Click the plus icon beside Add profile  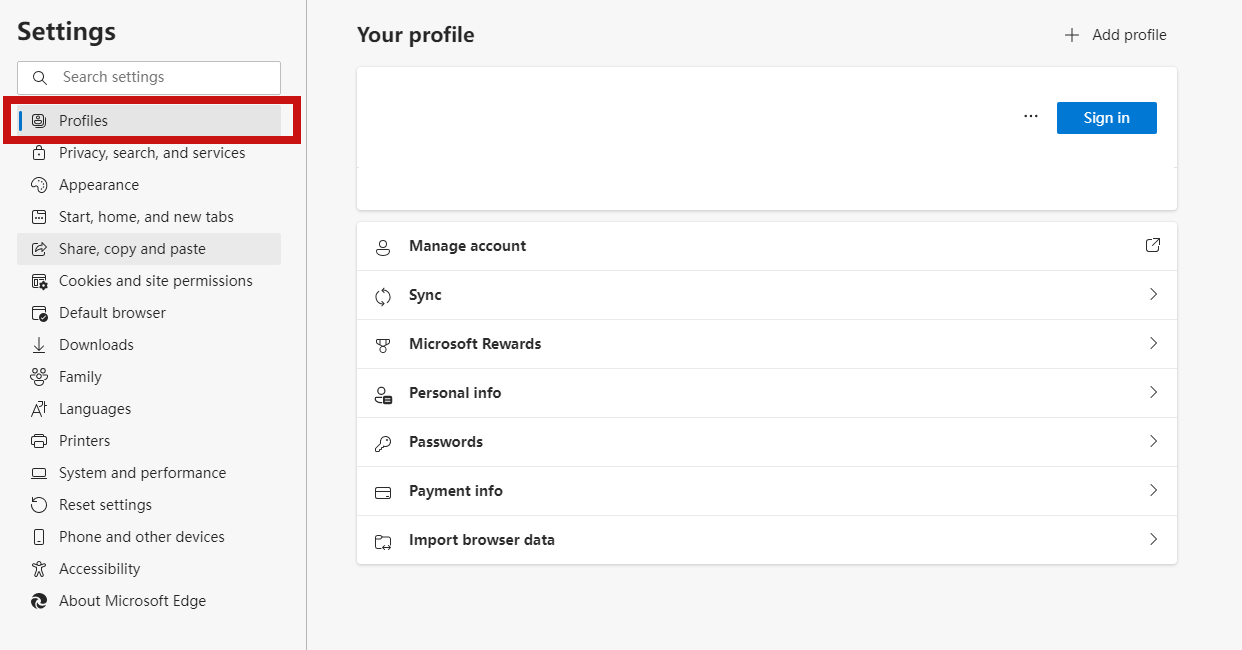[1072, 35]
